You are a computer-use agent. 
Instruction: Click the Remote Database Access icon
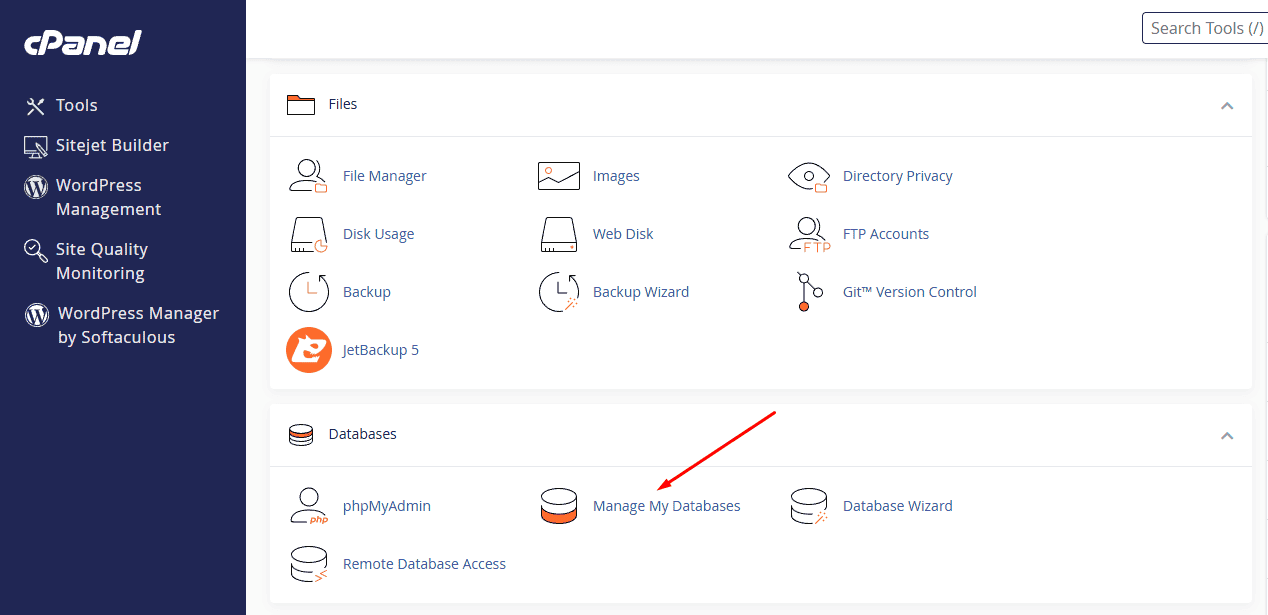(x=309, y=564)
